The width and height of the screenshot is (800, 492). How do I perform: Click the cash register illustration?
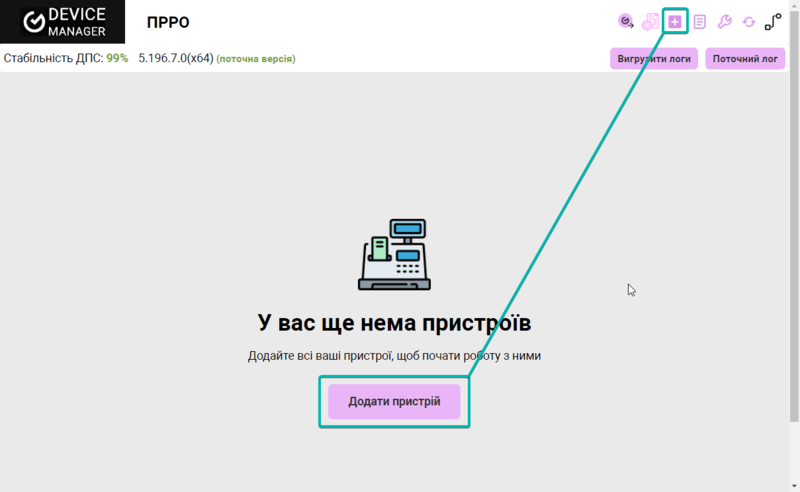coord(394,255)
